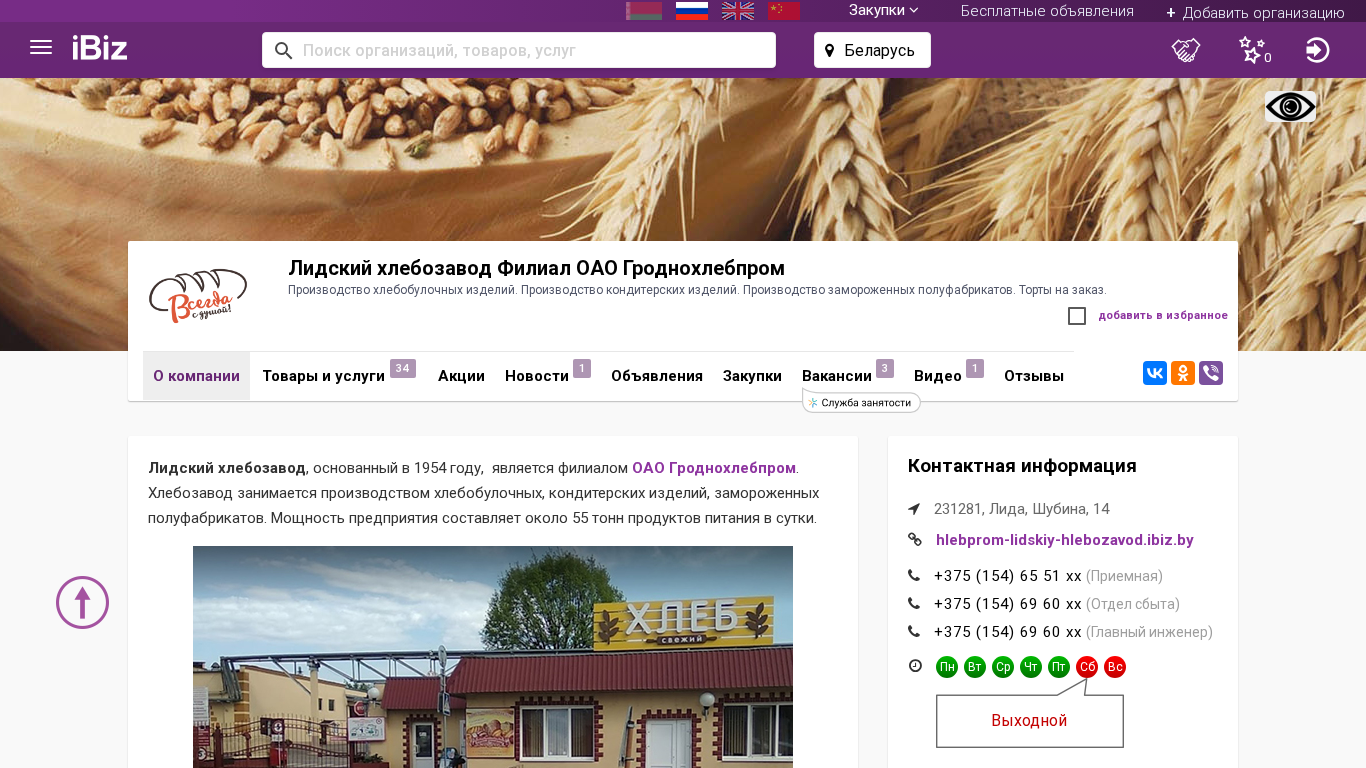Viewport: 1366px width, 768px height.
Task: Click the Friday working day circle
Action: 1059,667
